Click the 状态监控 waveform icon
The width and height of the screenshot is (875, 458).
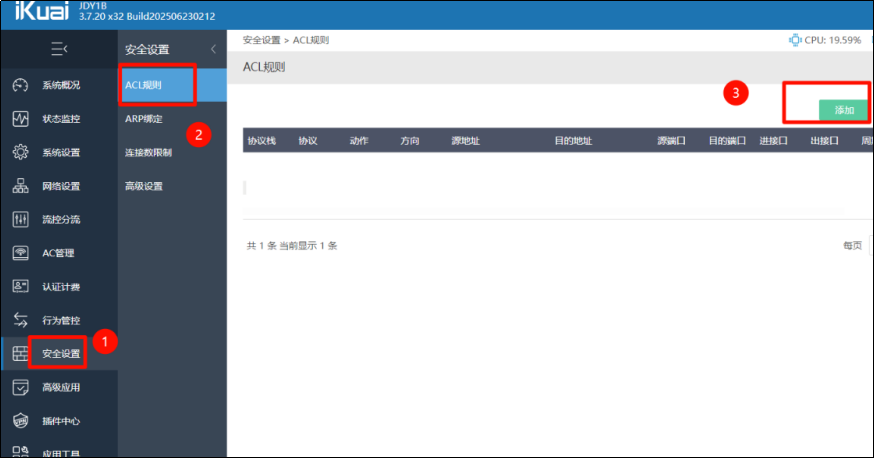click(21, 118)
